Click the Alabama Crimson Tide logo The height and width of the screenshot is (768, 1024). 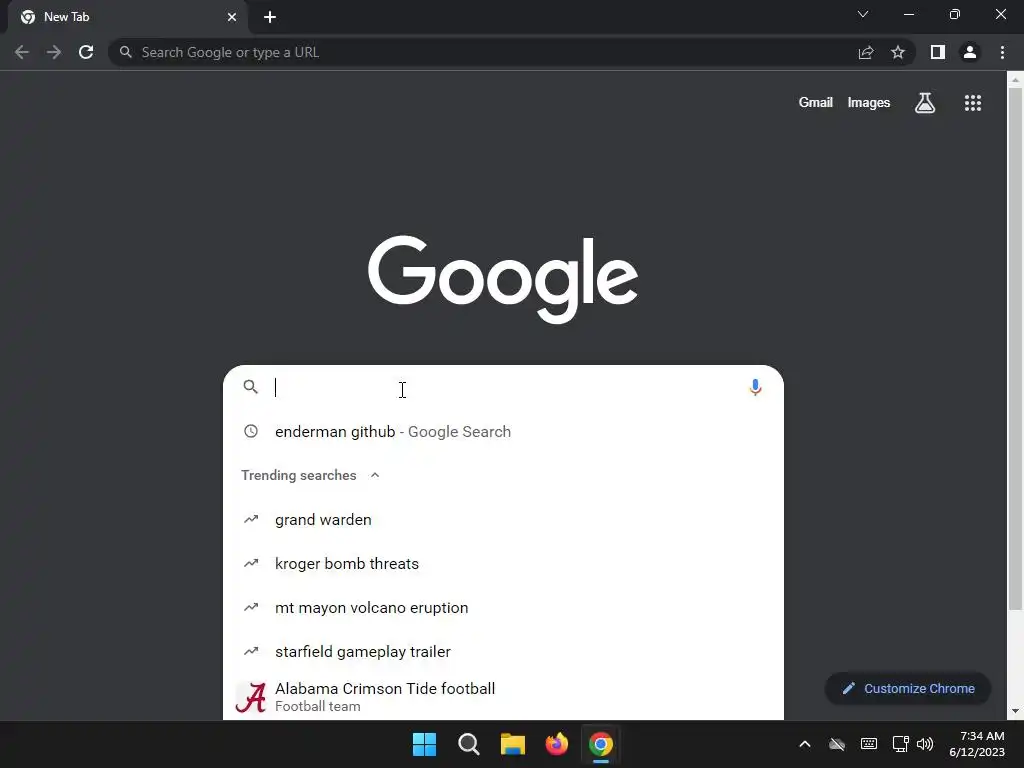click(251, 697)
